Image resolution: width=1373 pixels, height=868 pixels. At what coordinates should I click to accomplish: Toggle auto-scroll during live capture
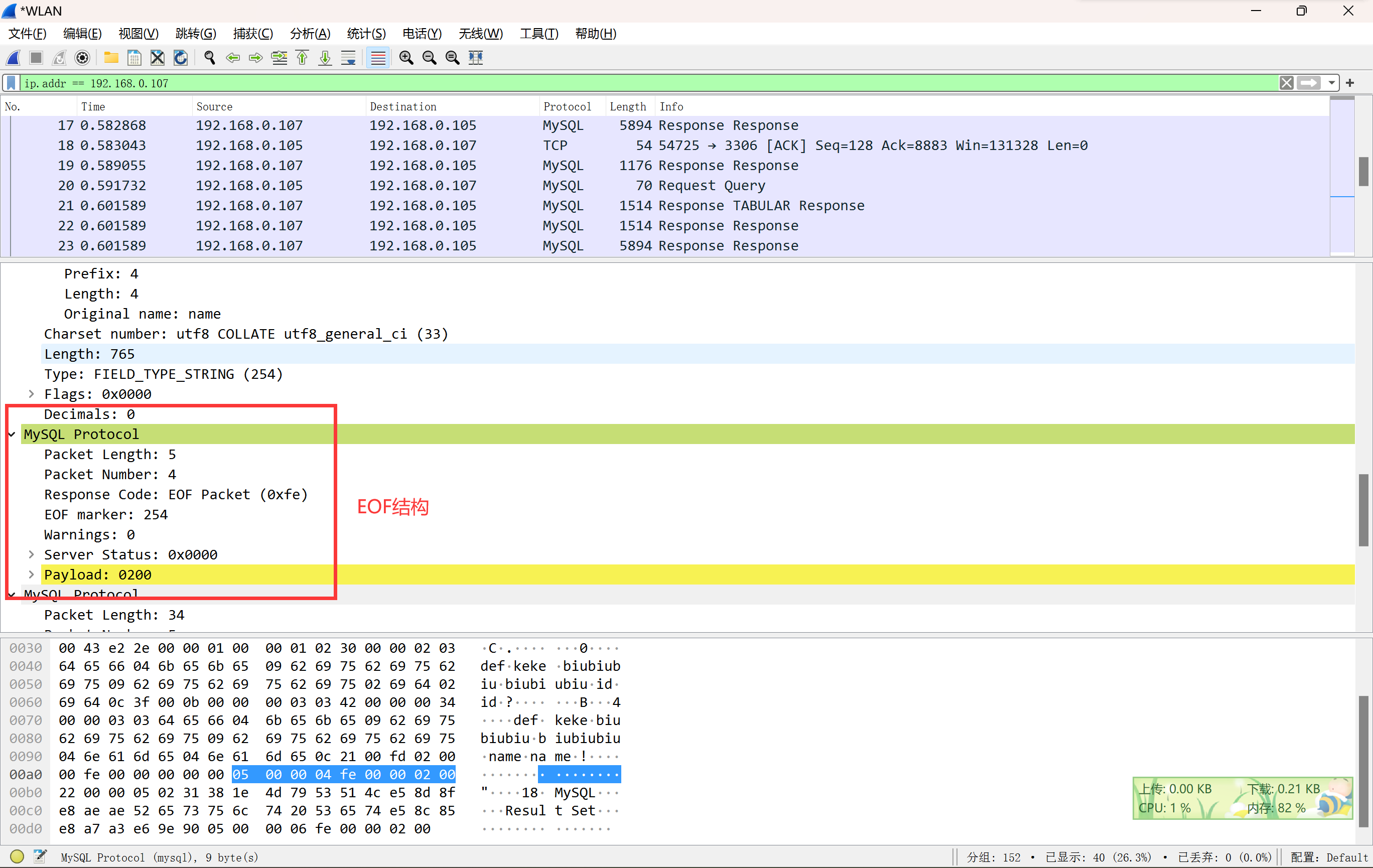point(348,58)
